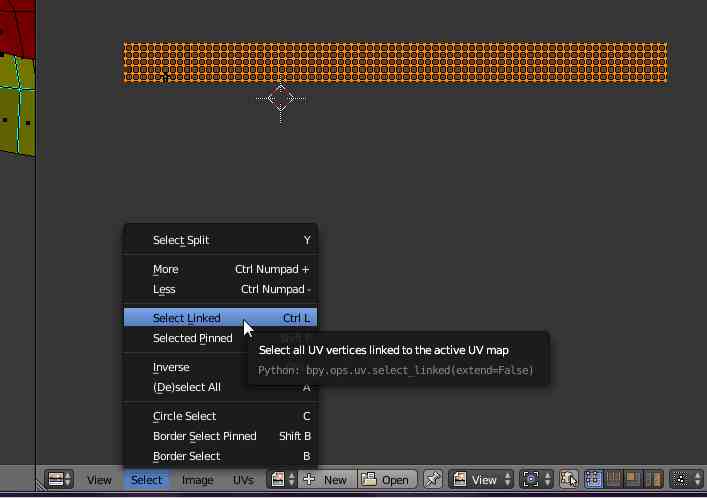Viewport: 707px width, 498px height.
Task: Choose Border Select menu entry
Action: [220, 456]
